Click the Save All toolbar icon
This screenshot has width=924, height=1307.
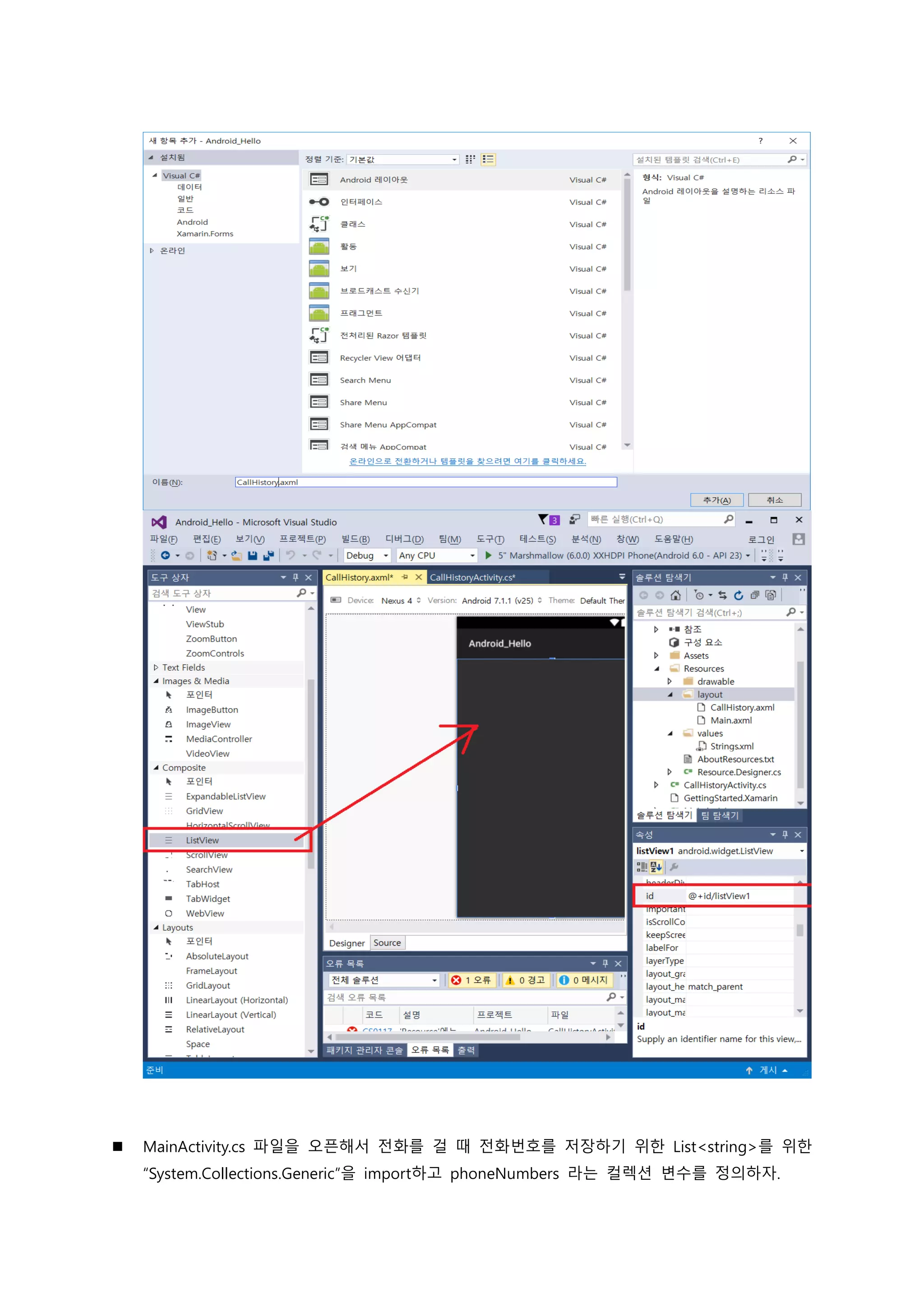pyautogui.click(x=268, y=556)
